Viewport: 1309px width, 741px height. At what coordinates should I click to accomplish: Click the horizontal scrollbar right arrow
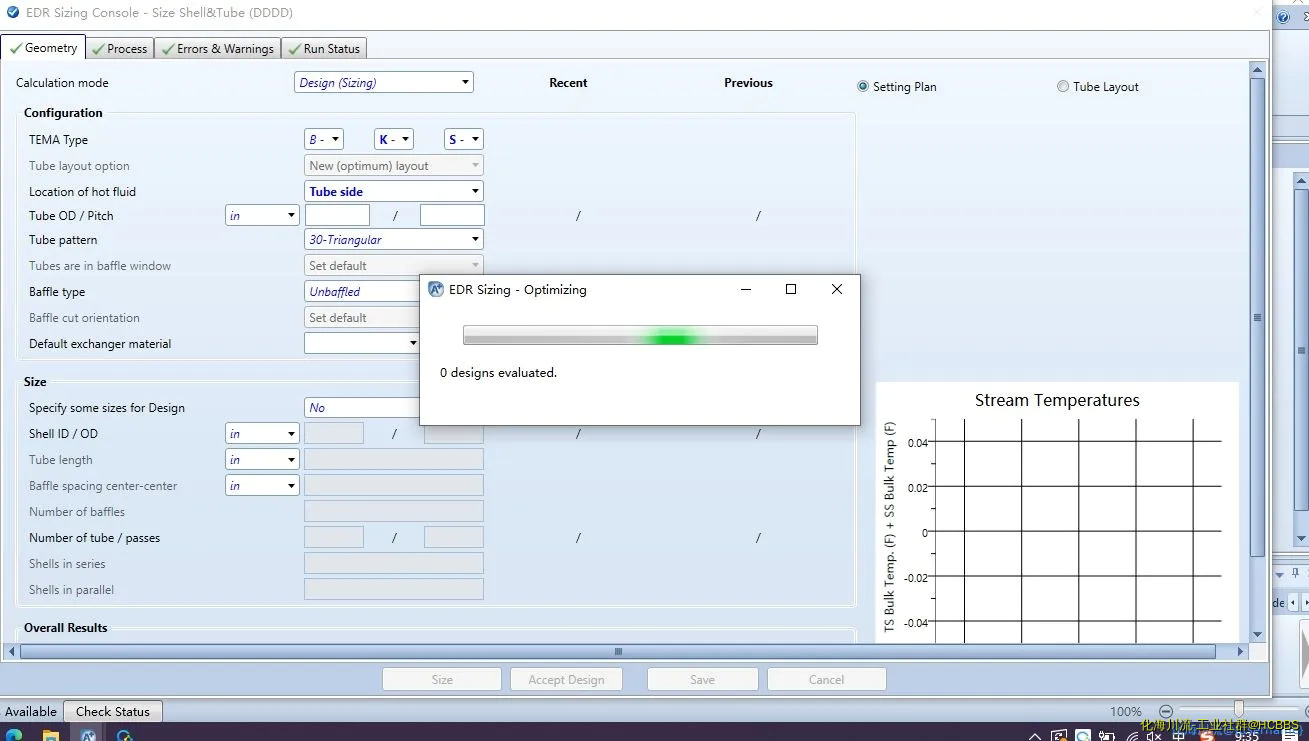[1241, 651]
